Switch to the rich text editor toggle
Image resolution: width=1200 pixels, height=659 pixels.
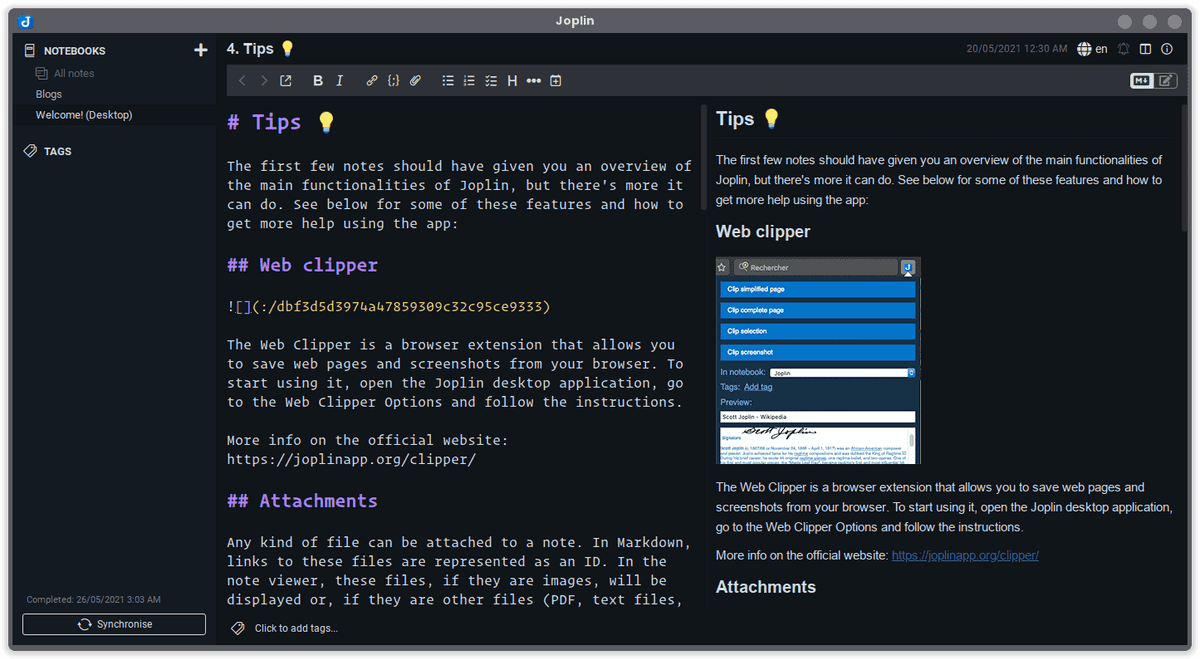[x=1166, y=81]
